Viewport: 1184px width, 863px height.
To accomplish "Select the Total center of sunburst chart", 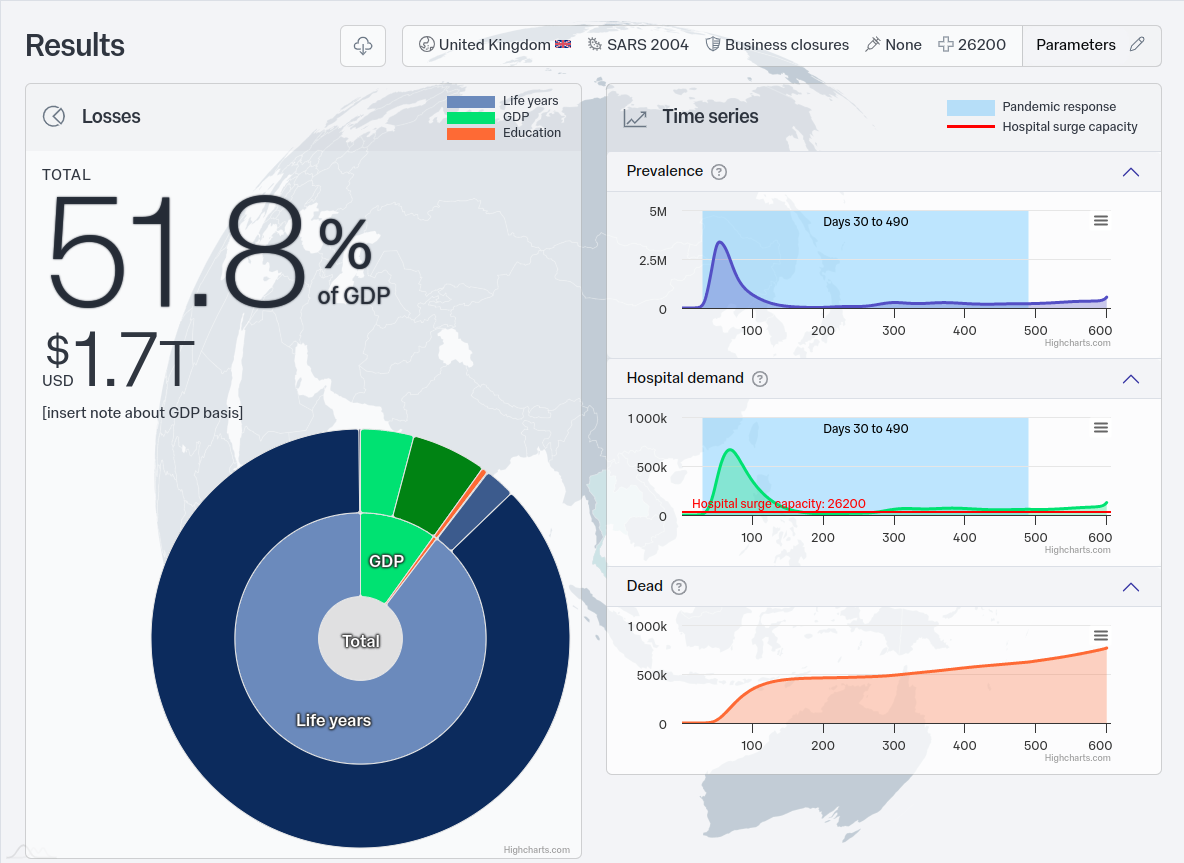I will coord(360,640).
